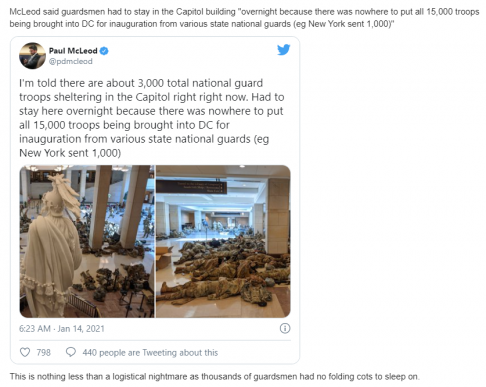Click the paragraph beginning 'McLeod said guardsmen'
Viewport: 486px width, 387px height.
click(244, 18)
